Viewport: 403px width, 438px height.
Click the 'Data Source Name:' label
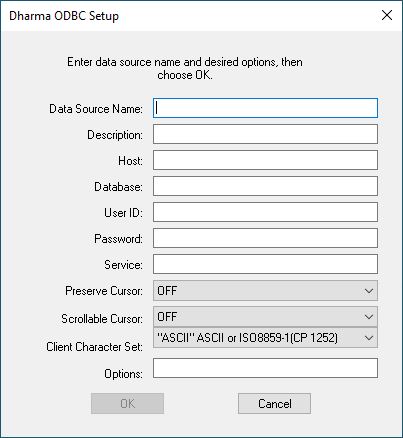pyautogui.click(x=96, y=109)
